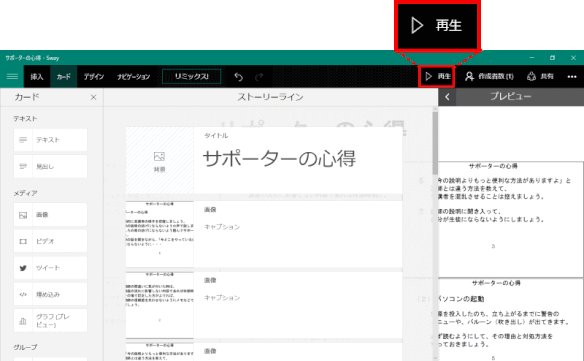Viewport: 584px width, 361px height.
Task: Select the ストーリーライン heading
Action: click(x=270, y=97)
